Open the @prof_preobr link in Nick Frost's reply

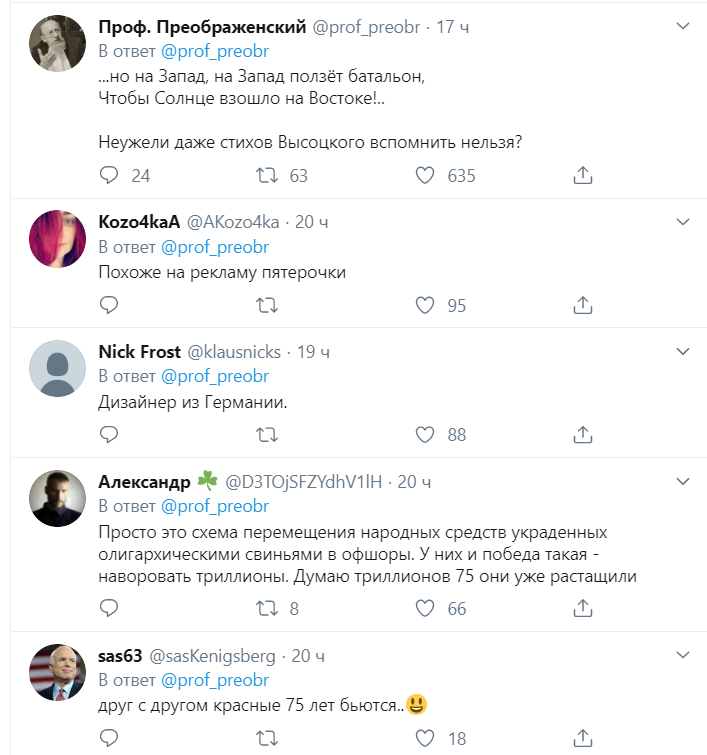coord(214,377)
